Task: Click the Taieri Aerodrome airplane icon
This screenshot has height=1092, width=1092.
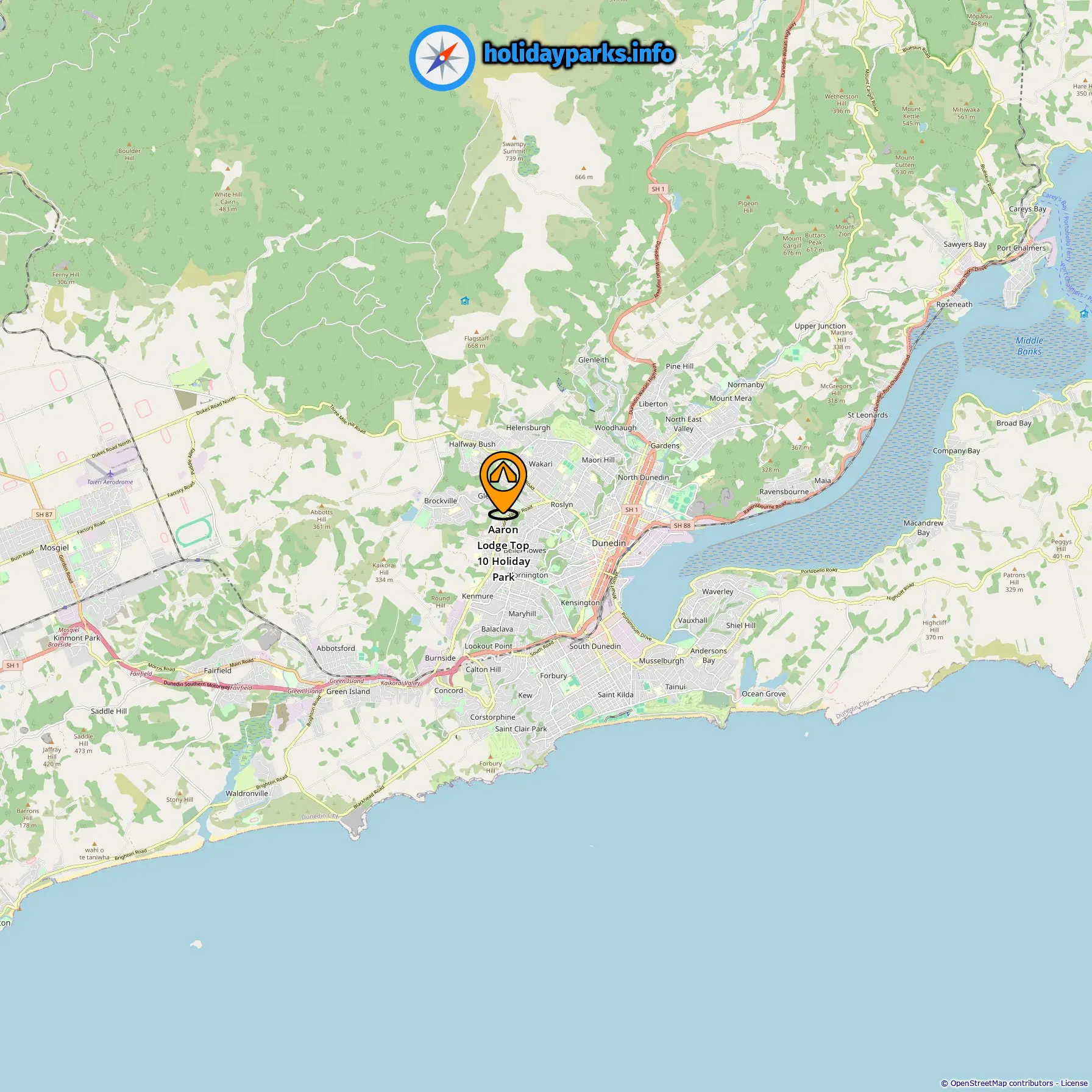Action: pos(110,473)
